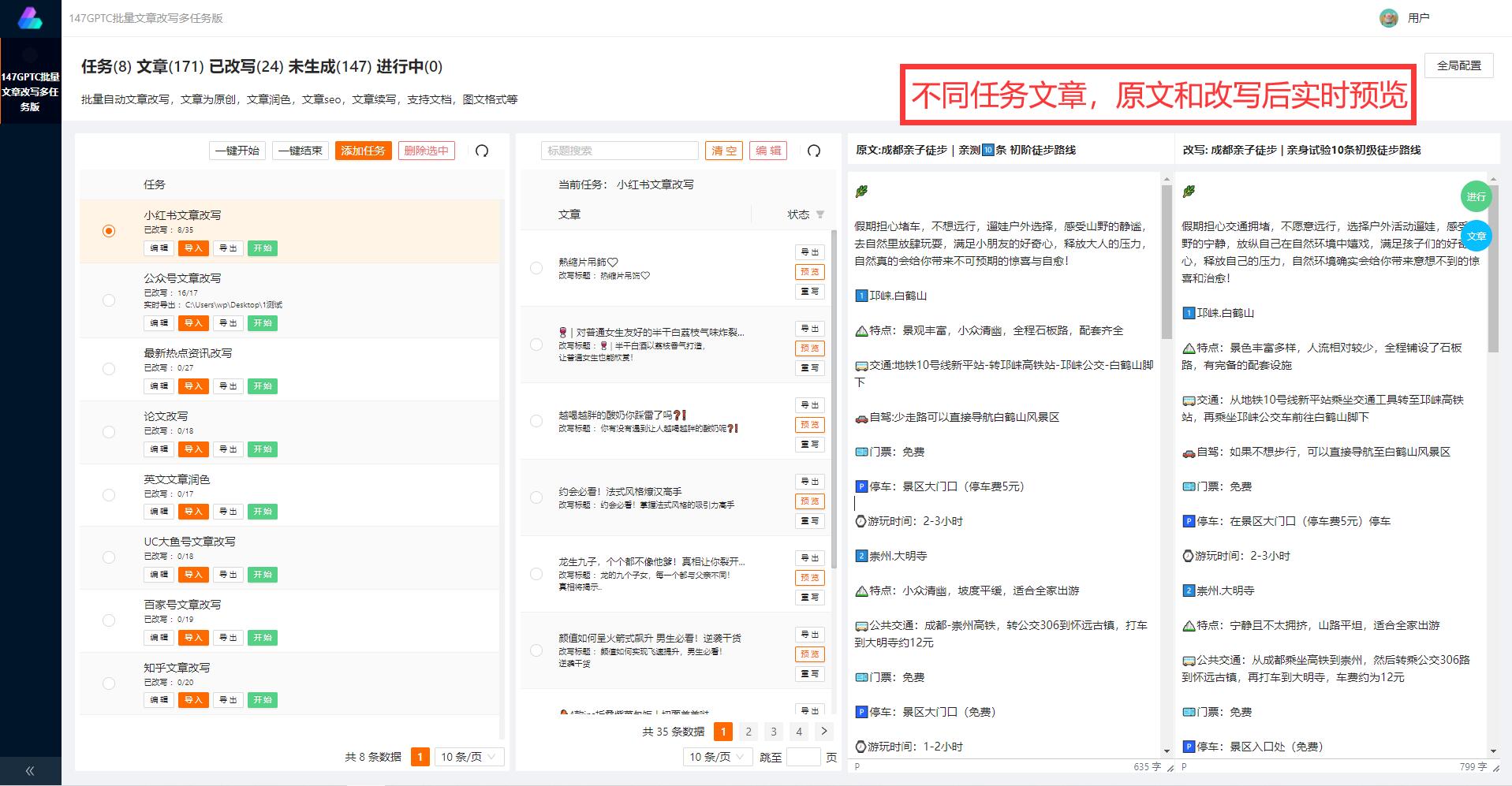Select the 公众号文章改写 task radio button
1512x786 pixels.
(109, 300)
